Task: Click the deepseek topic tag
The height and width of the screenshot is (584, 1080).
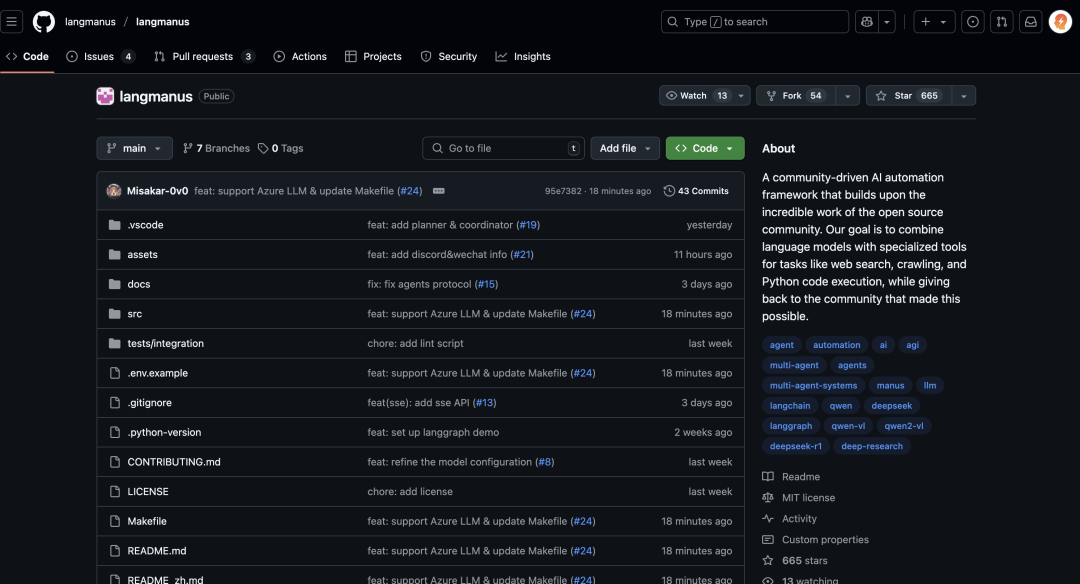Action: [x=890, y=406]
